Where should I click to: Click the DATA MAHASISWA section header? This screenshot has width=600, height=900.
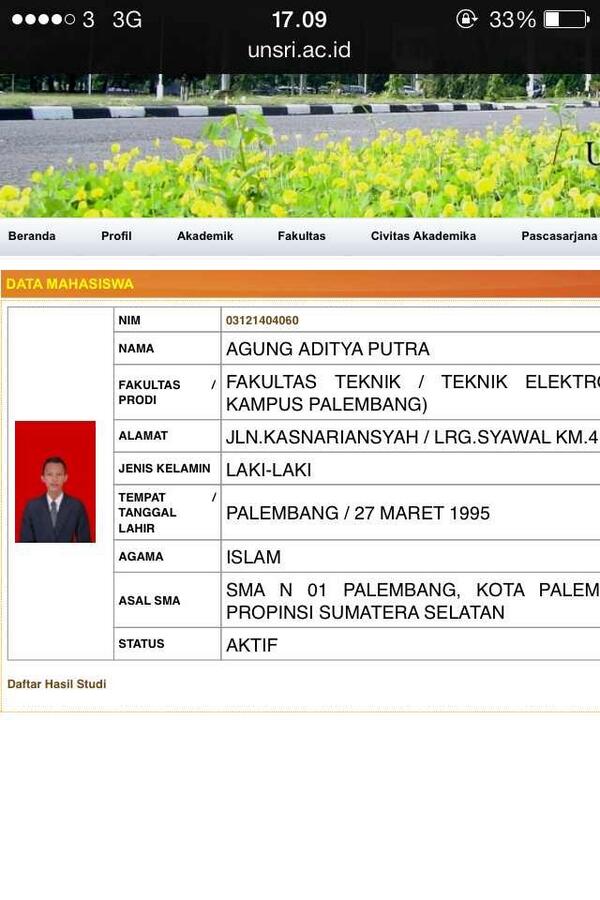click(x=70, y=284)
